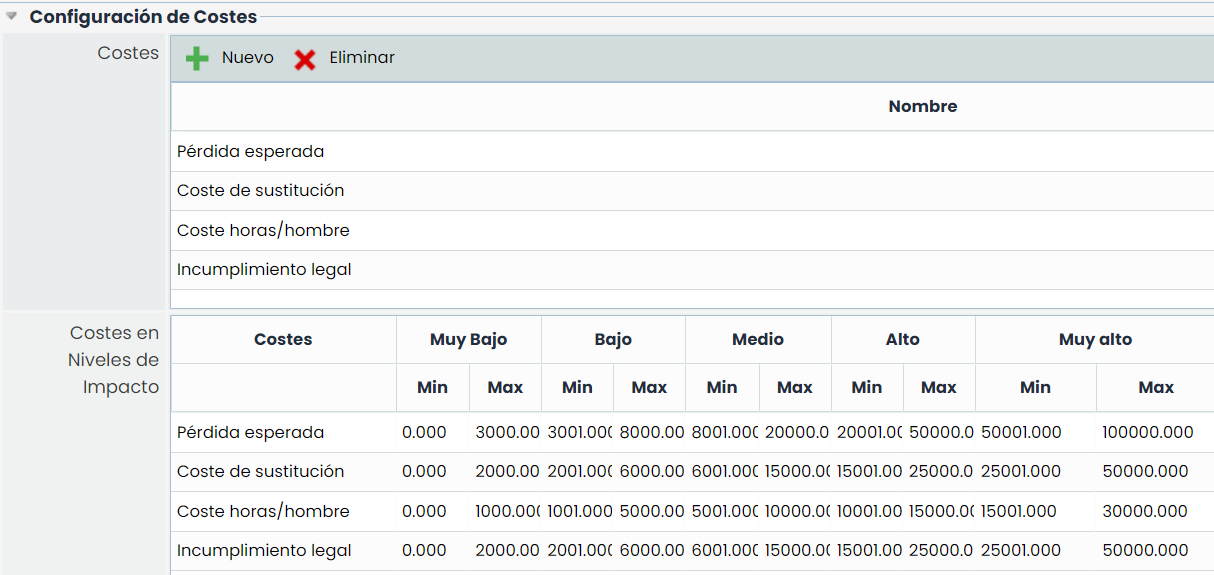Click the Nombre column header
This screenshot has height=575, width=1214.
tap(922, 107)
